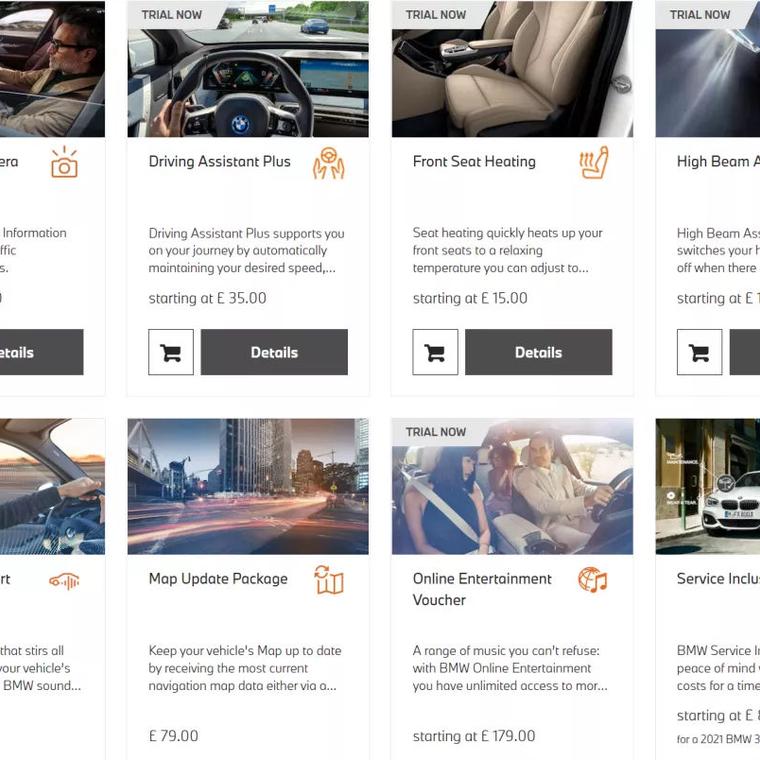The image size is (760, 760).
Task: Click the camera icon
Action: (x=64, y=162)
